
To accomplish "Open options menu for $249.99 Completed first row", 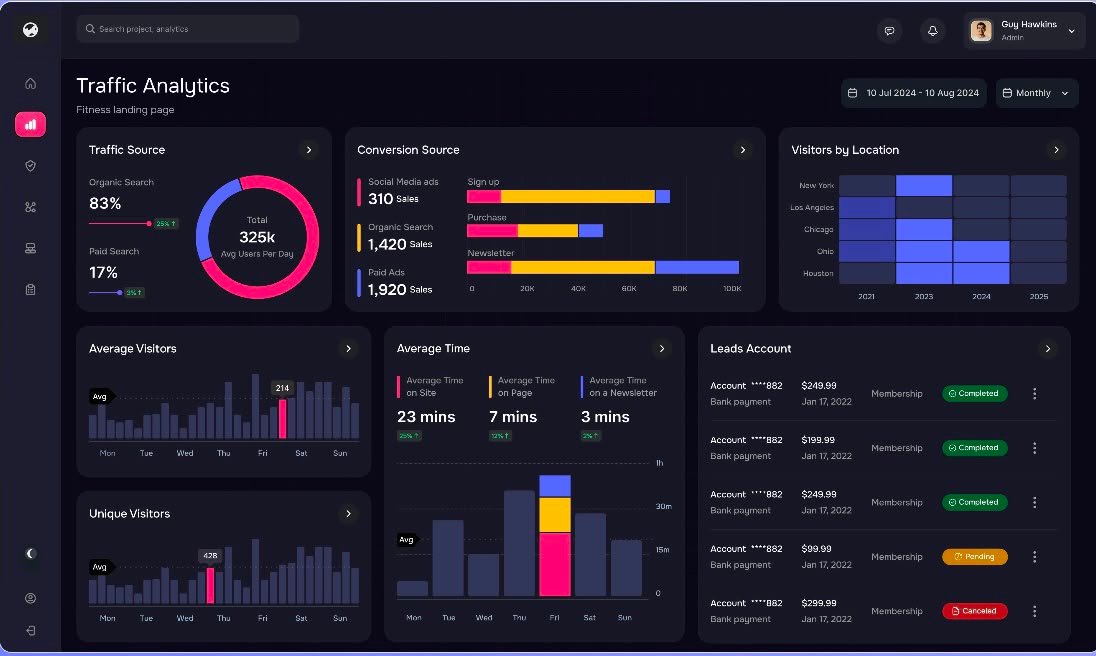I will click(1034, 393).
